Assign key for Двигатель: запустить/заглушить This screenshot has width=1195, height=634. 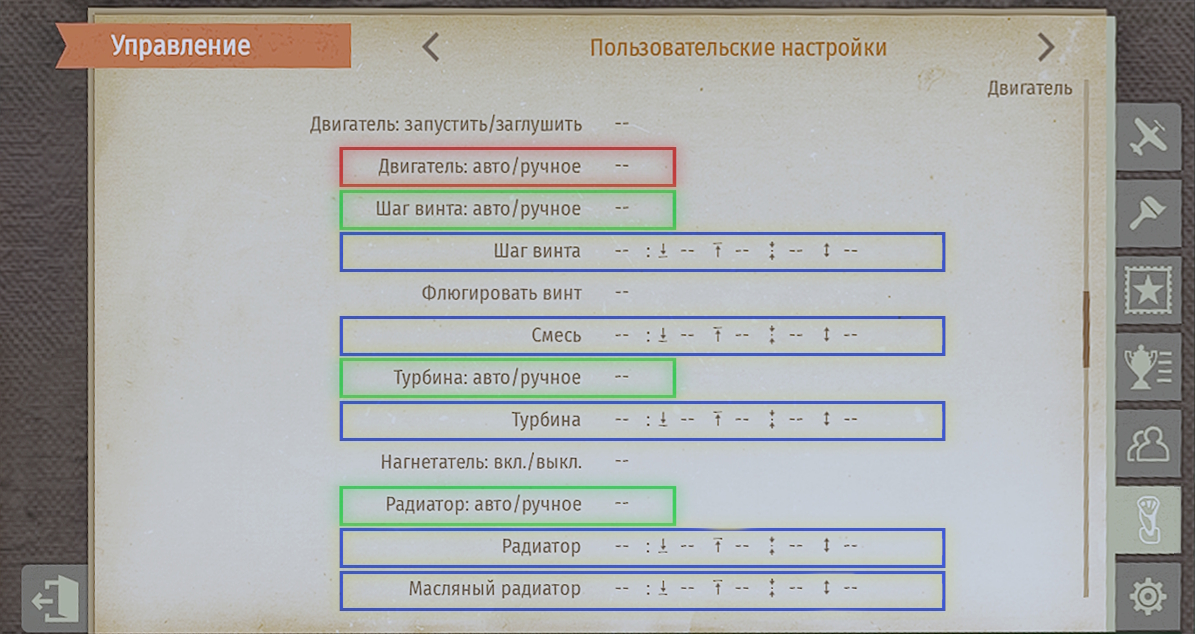coord(622,124)
